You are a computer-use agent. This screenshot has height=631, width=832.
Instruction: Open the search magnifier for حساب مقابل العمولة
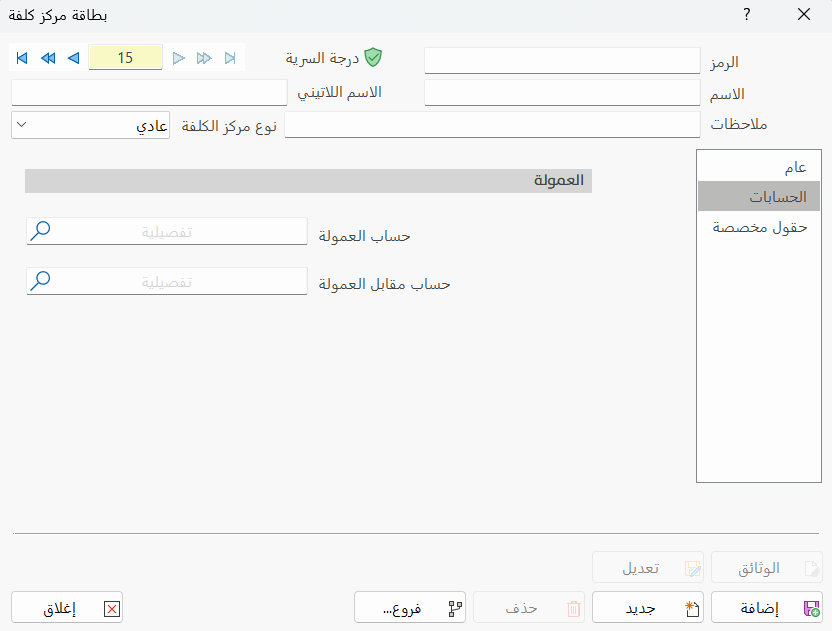pos(40,281)
